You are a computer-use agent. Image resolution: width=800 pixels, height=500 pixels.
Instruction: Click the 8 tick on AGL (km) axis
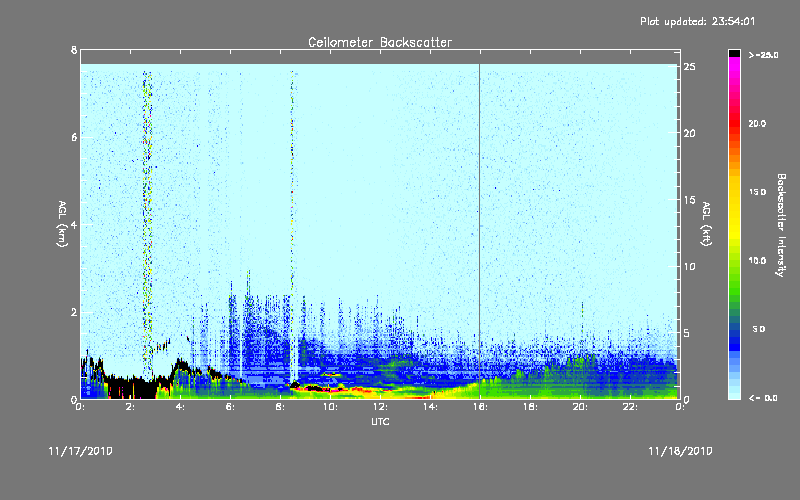click(x=74, y=50)
